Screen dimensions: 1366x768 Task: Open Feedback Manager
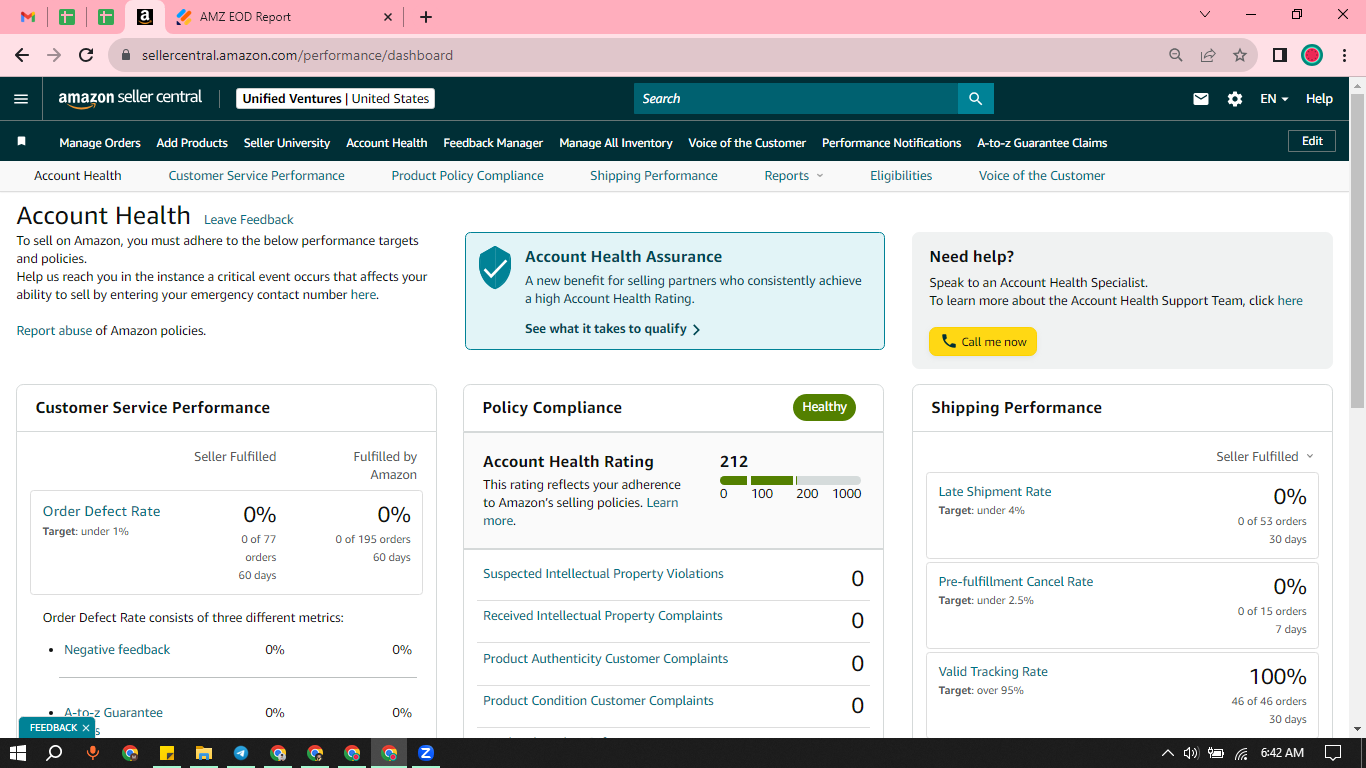tap(493, 143)
